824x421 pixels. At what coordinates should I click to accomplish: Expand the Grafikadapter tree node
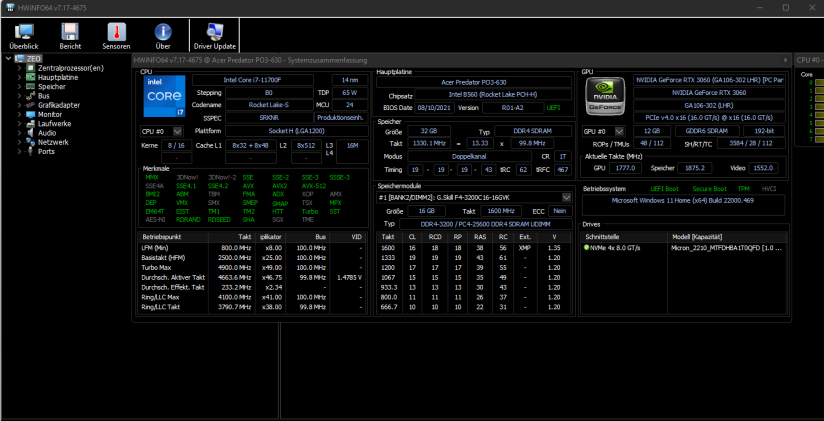point(19,105)
